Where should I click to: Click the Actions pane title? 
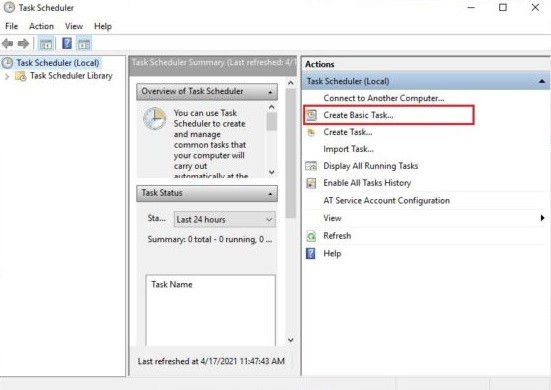tap(319, 64)
